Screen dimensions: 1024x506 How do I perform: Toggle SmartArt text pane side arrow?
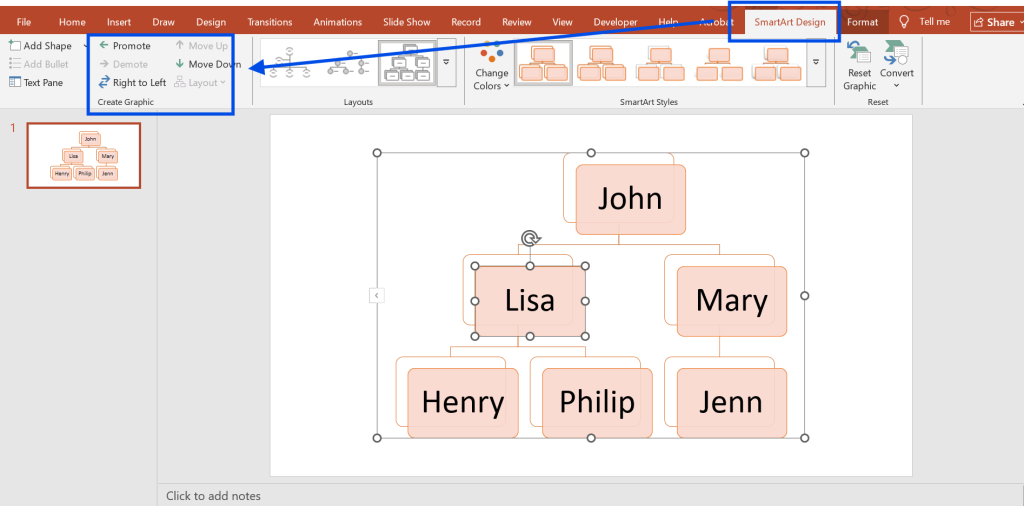coord(377,295)
